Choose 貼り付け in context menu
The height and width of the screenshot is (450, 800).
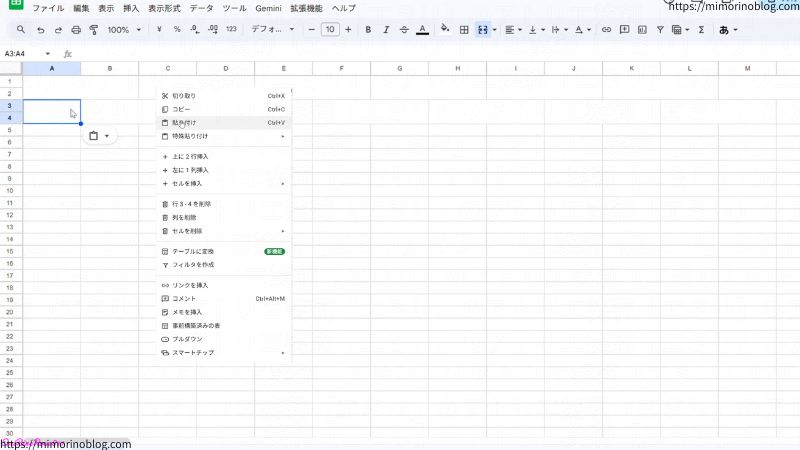223,123
